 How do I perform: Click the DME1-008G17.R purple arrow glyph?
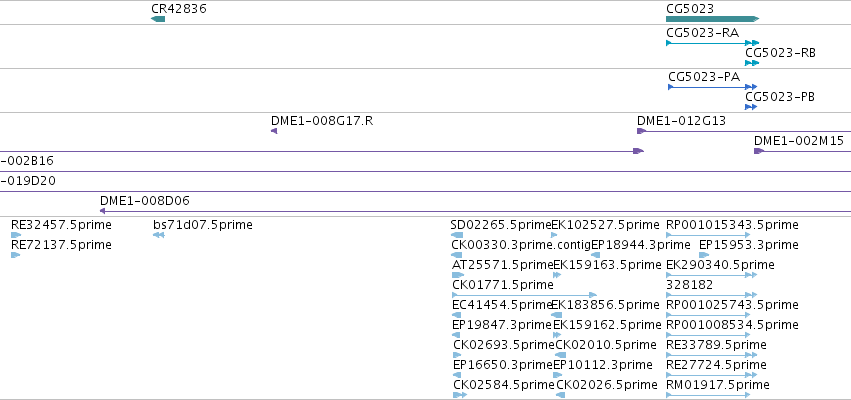(x=274, y=131)
